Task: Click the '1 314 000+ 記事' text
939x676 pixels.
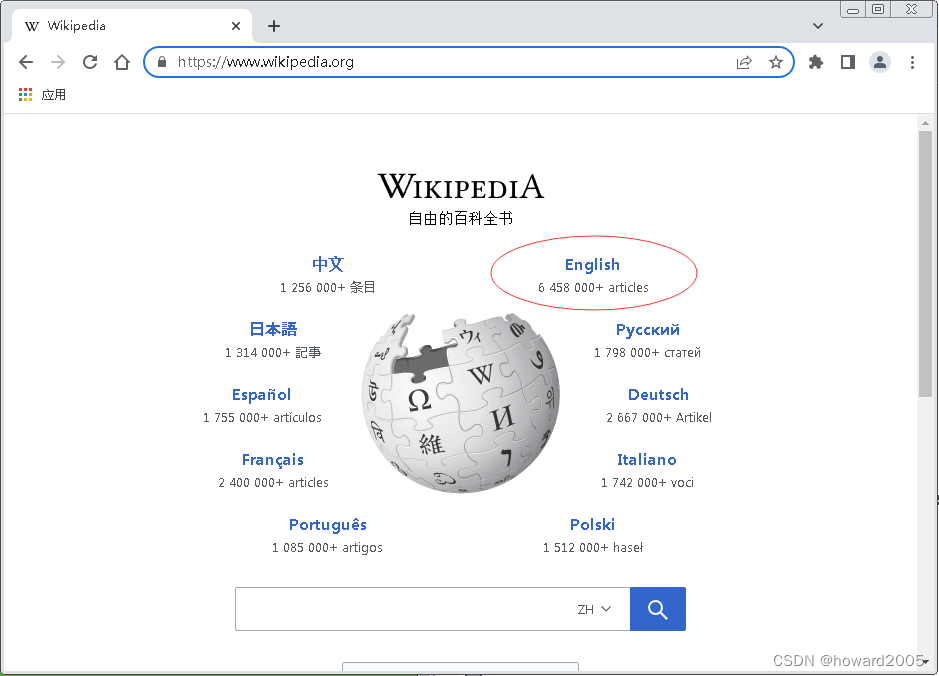Action: (273, 353)
